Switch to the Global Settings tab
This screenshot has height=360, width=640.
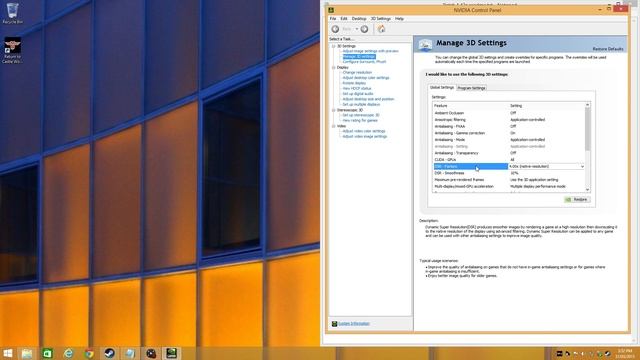(442, 87)
